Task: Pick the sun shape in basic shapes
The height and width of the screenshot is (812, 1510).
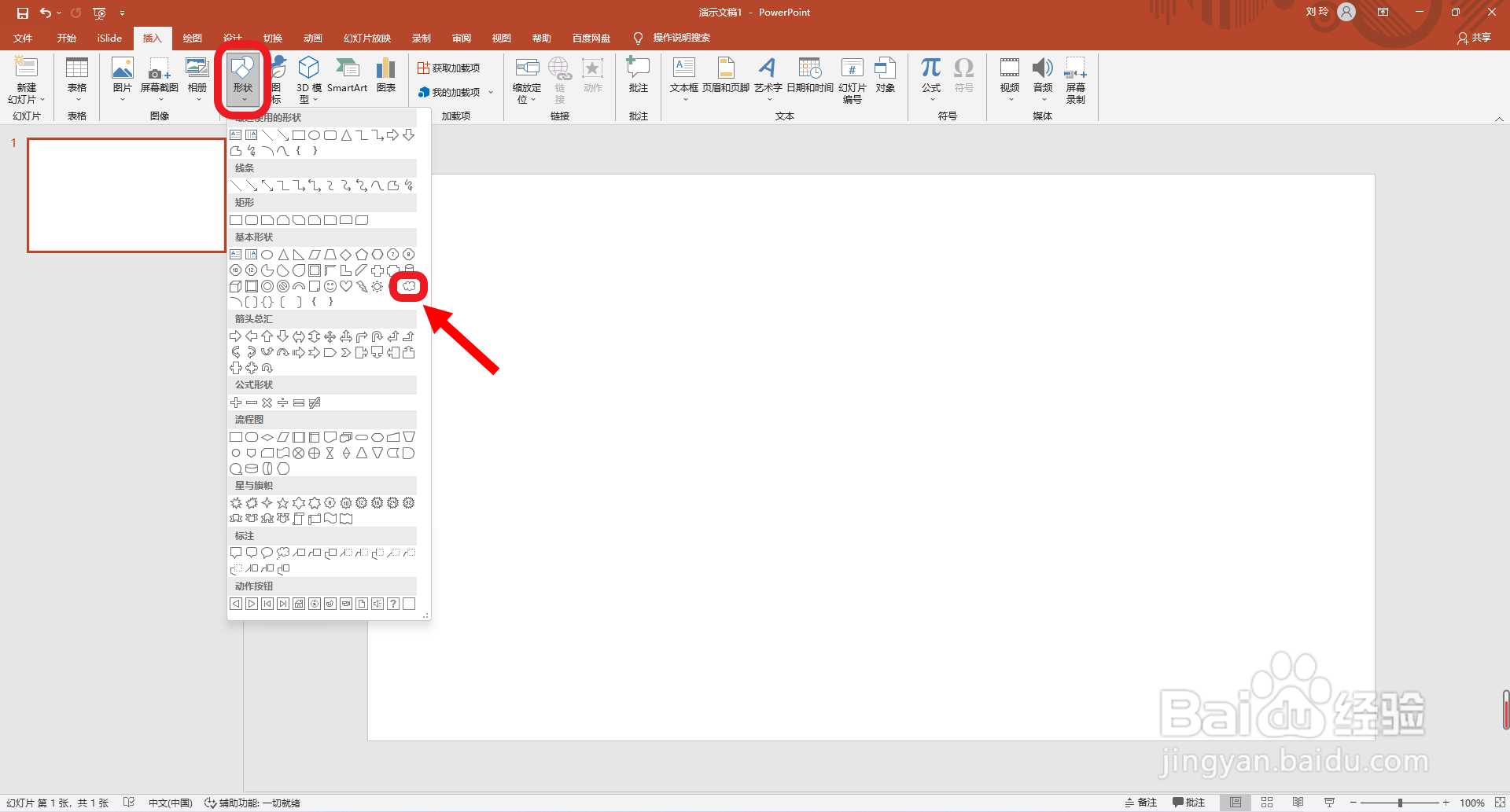Action: point(377,286)
